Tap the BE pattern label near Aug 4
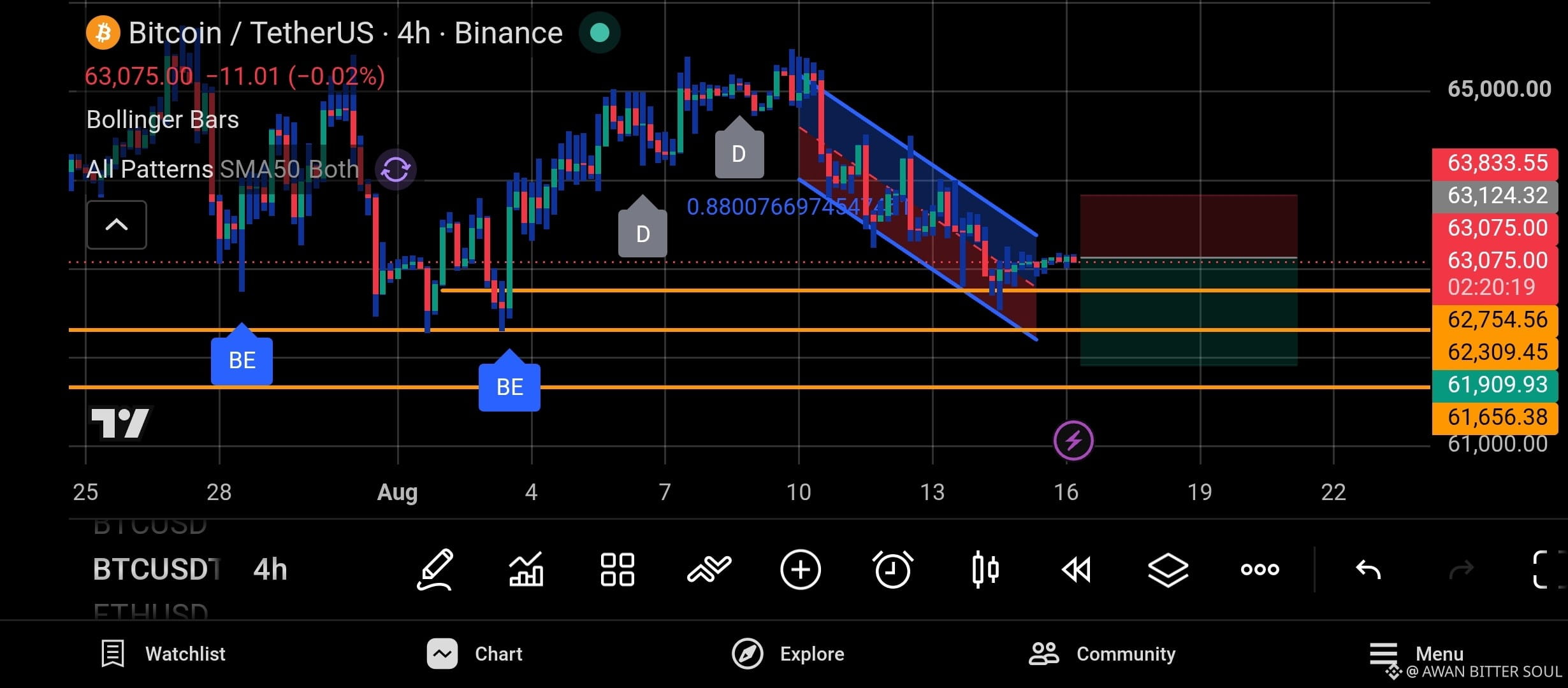 pyautogui.click(x=509, y=386)
